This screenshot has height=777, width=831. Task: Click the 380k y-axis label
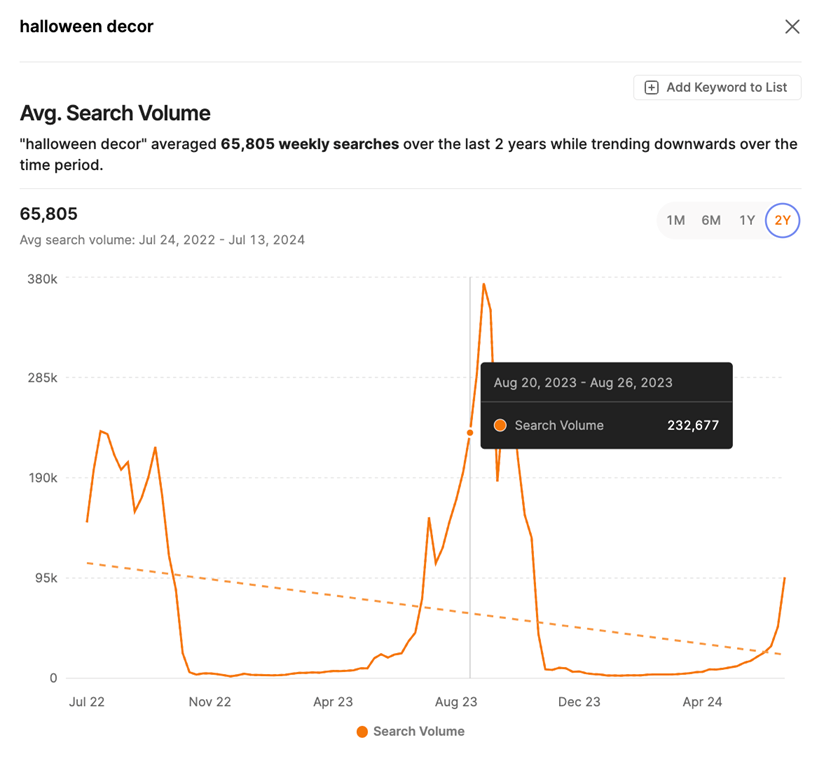41,279
